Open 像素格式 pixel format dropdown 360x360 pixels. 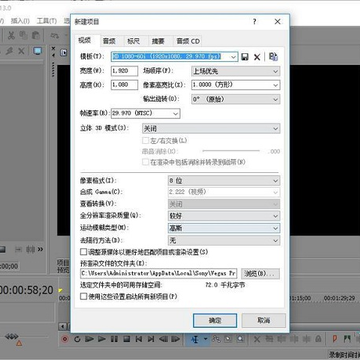click(x=224, y=180)
